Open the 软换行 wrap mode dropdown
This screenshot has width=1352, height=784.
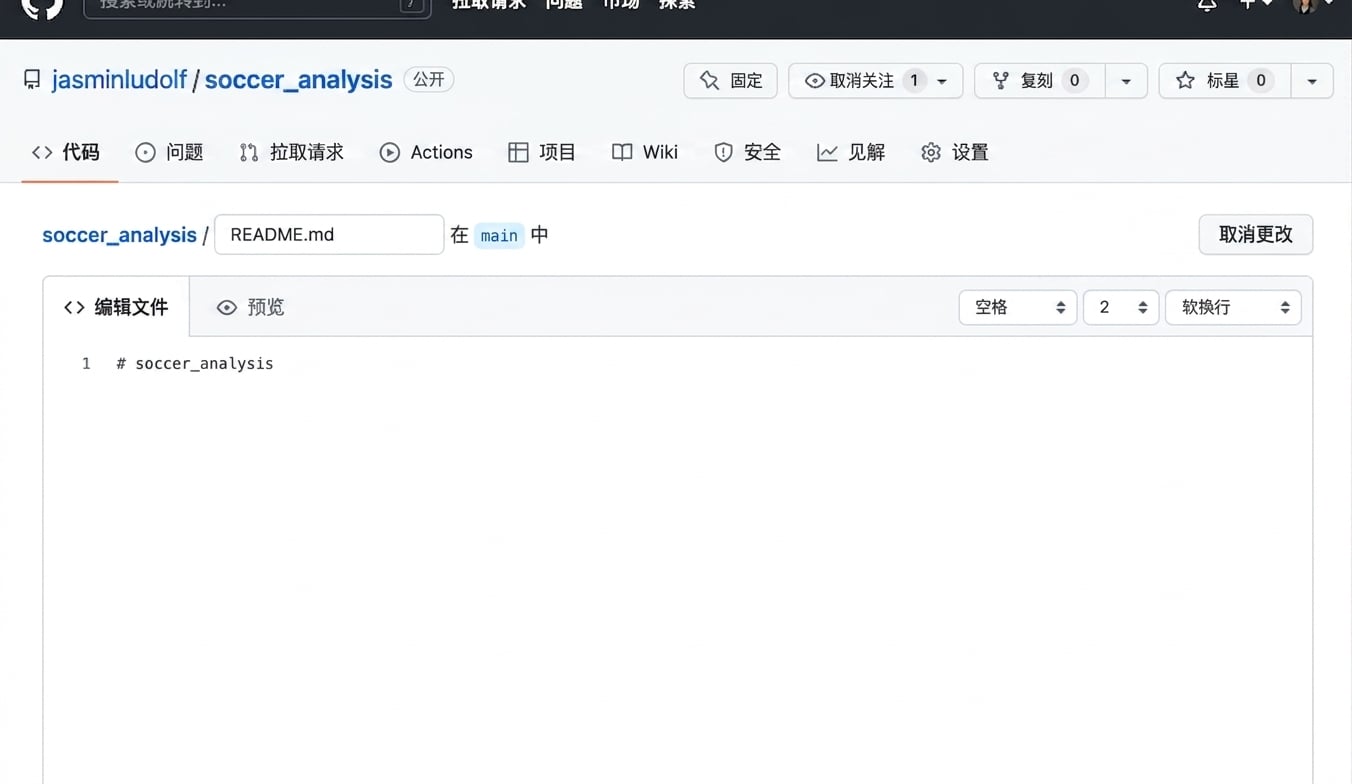coord(1233,307)
